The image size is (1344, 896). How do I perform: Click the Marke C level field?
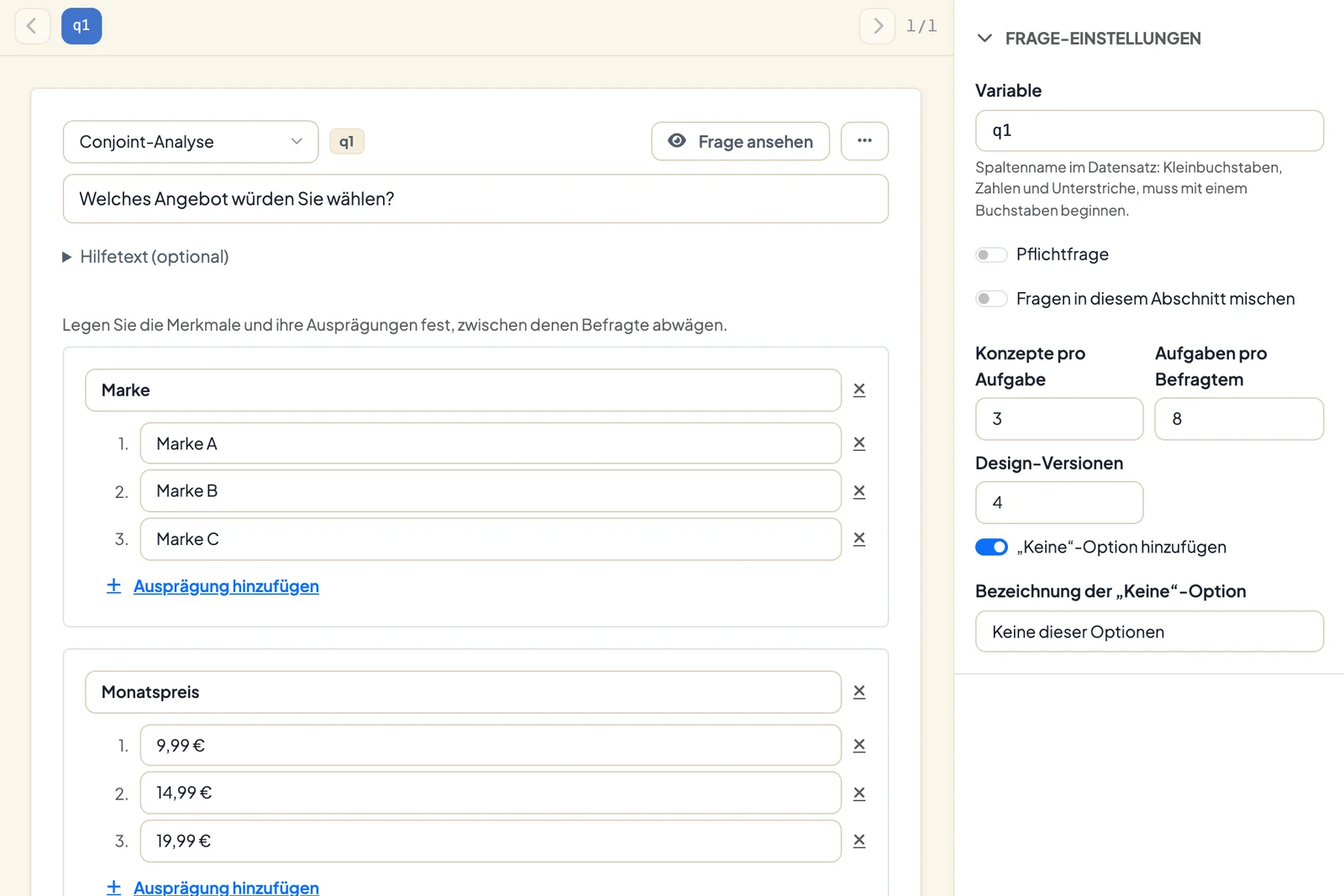[x=491, y=539]
